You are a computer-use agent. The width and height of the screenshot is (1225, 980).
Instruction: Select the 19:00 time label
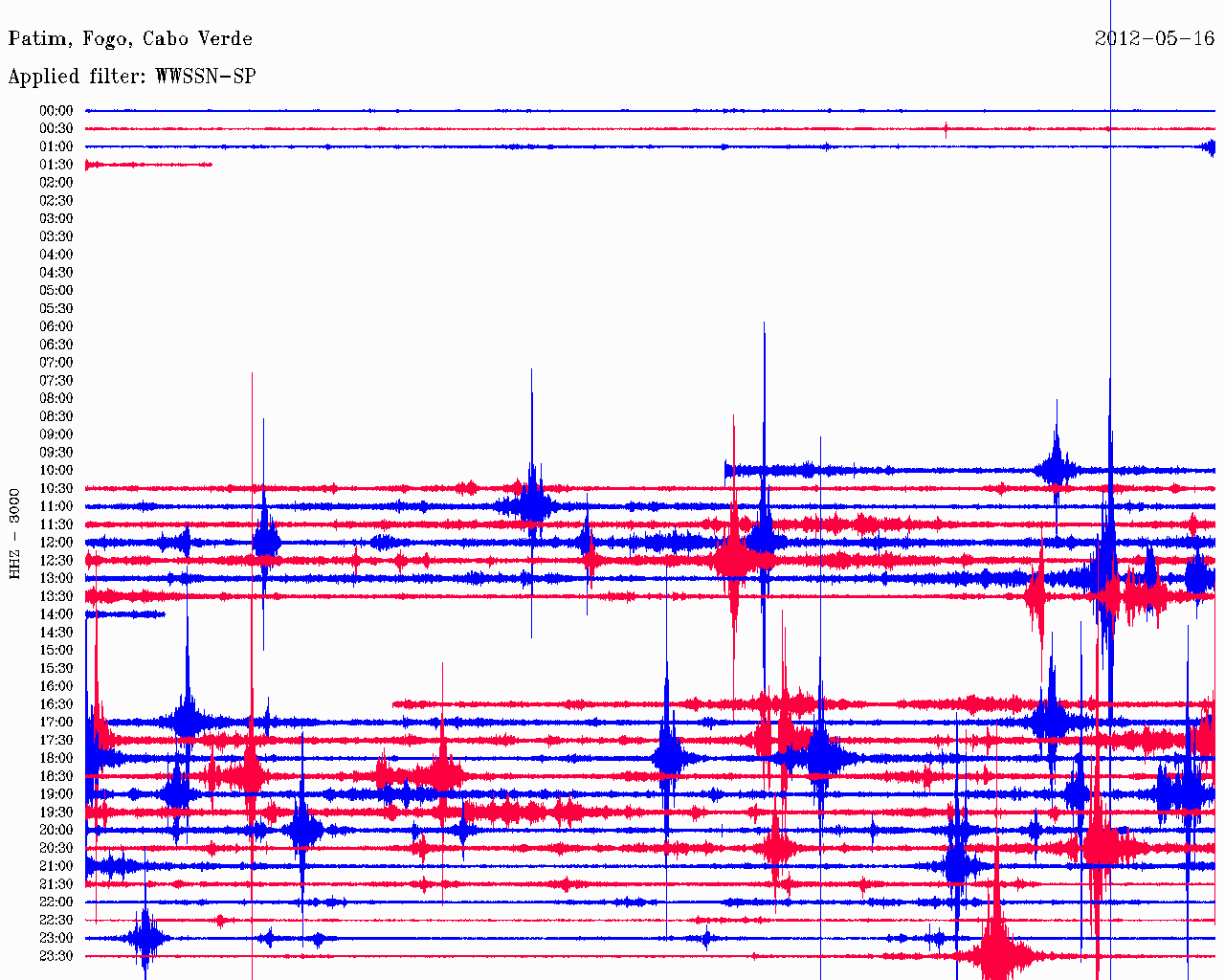pos(56,794)
